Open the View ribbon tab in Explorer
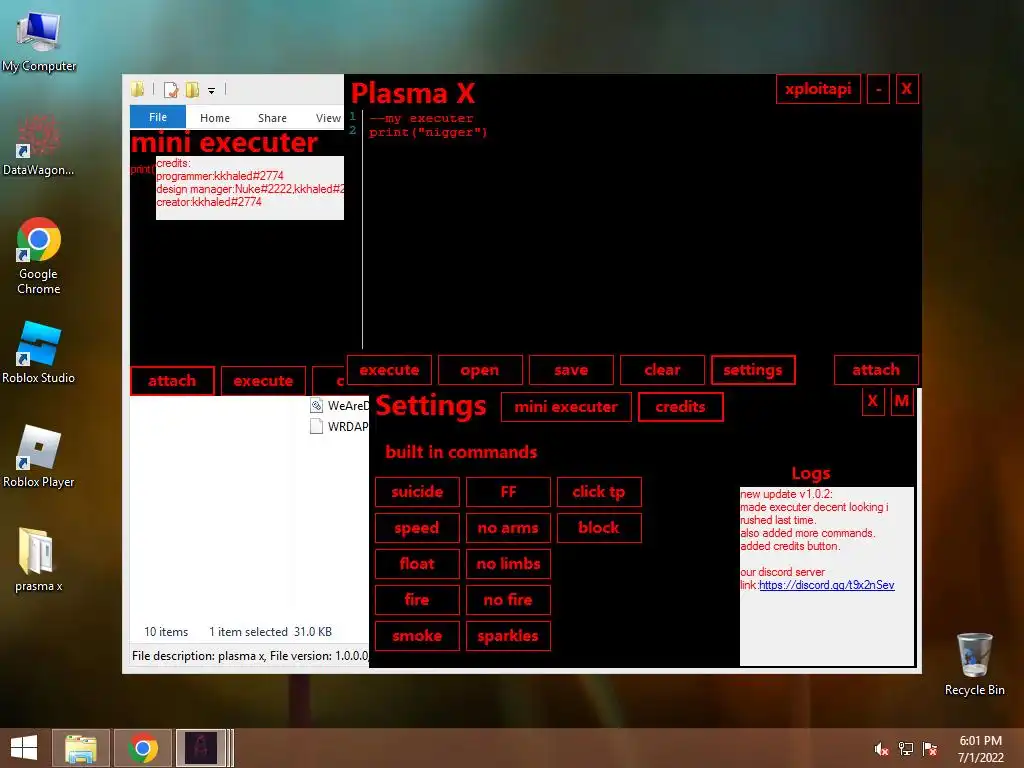The width and height of the screenshot is (1024, 768). (328, 118)
